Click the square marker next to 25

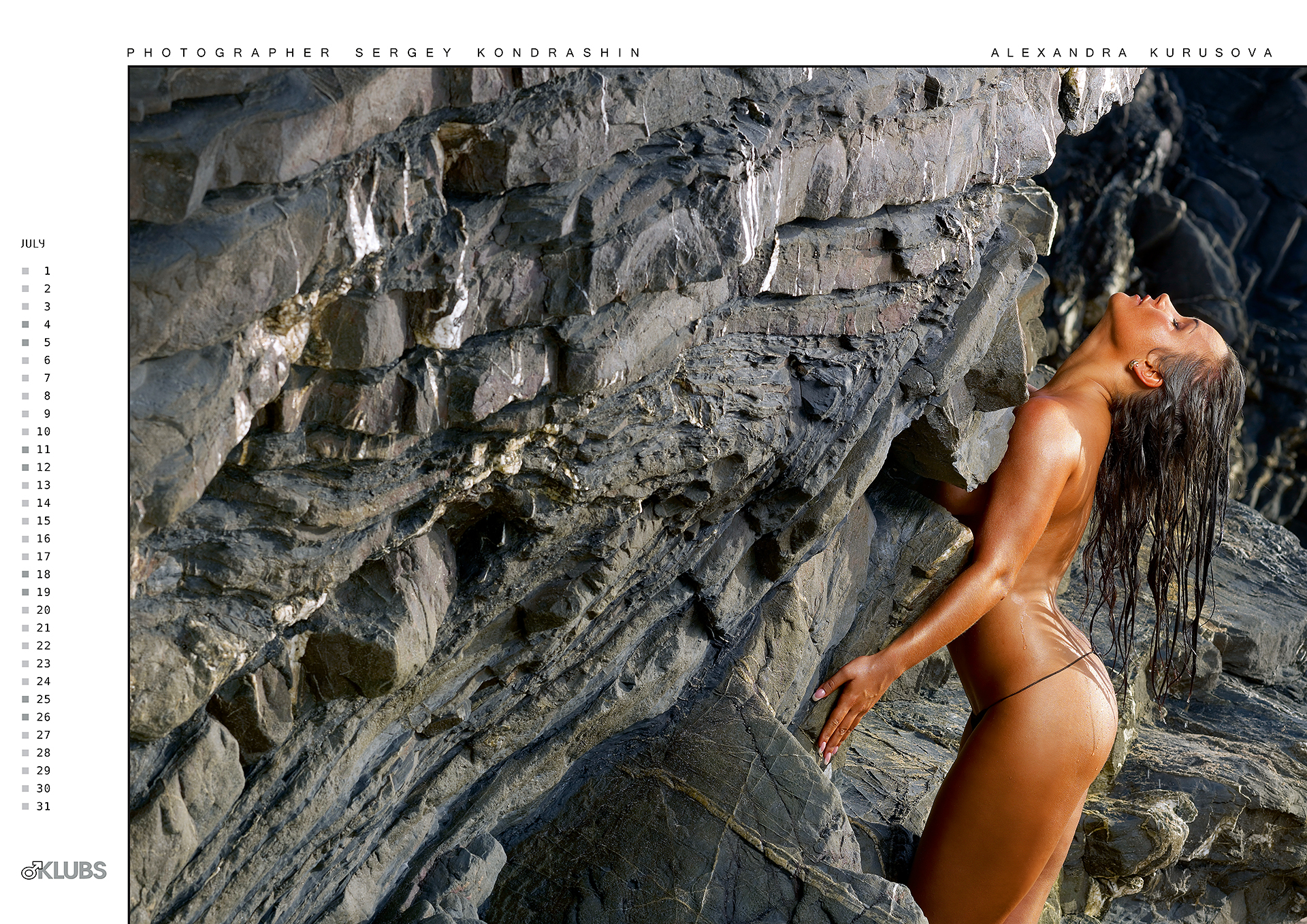click(25, 699)
